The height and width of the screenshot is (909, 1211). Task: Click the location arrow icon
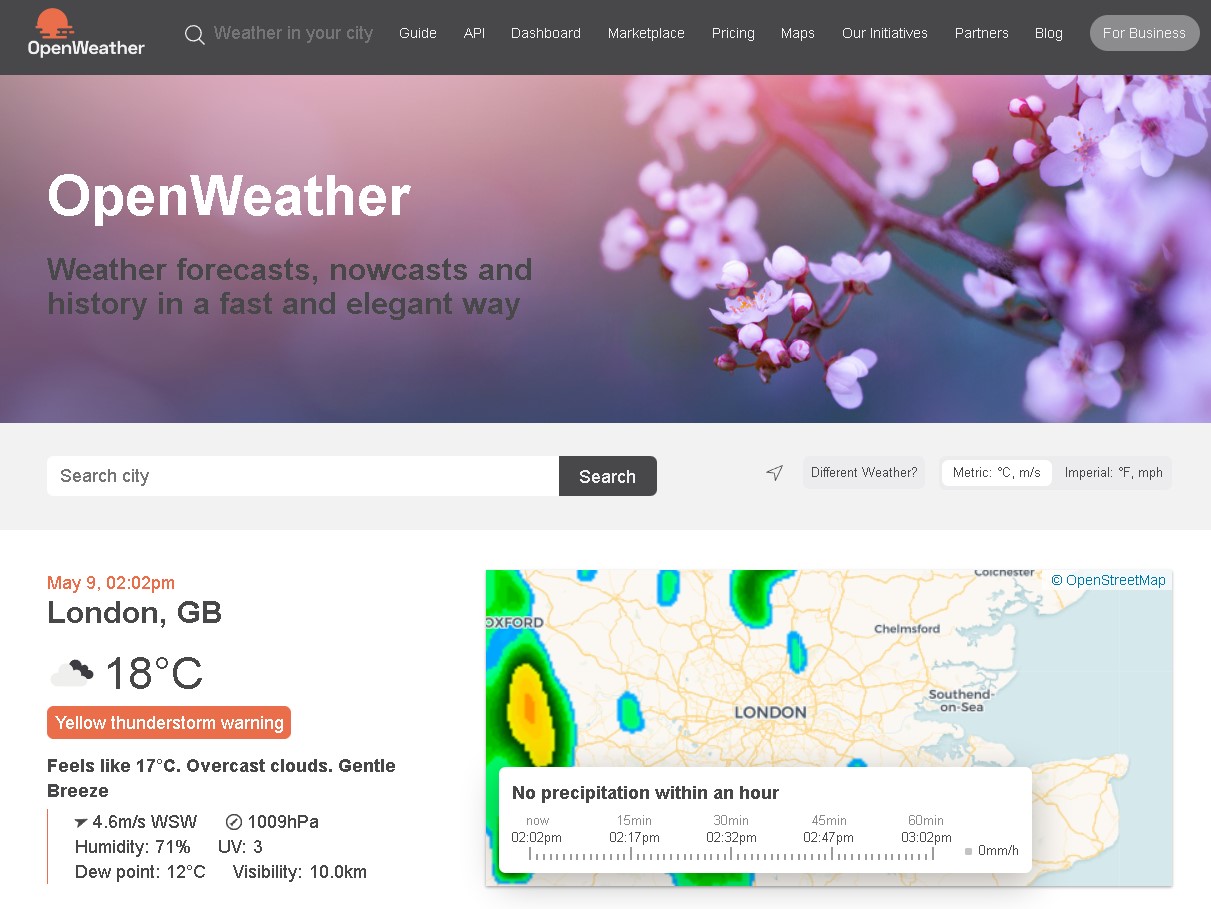pyautogui.click(x=774, y=472)
